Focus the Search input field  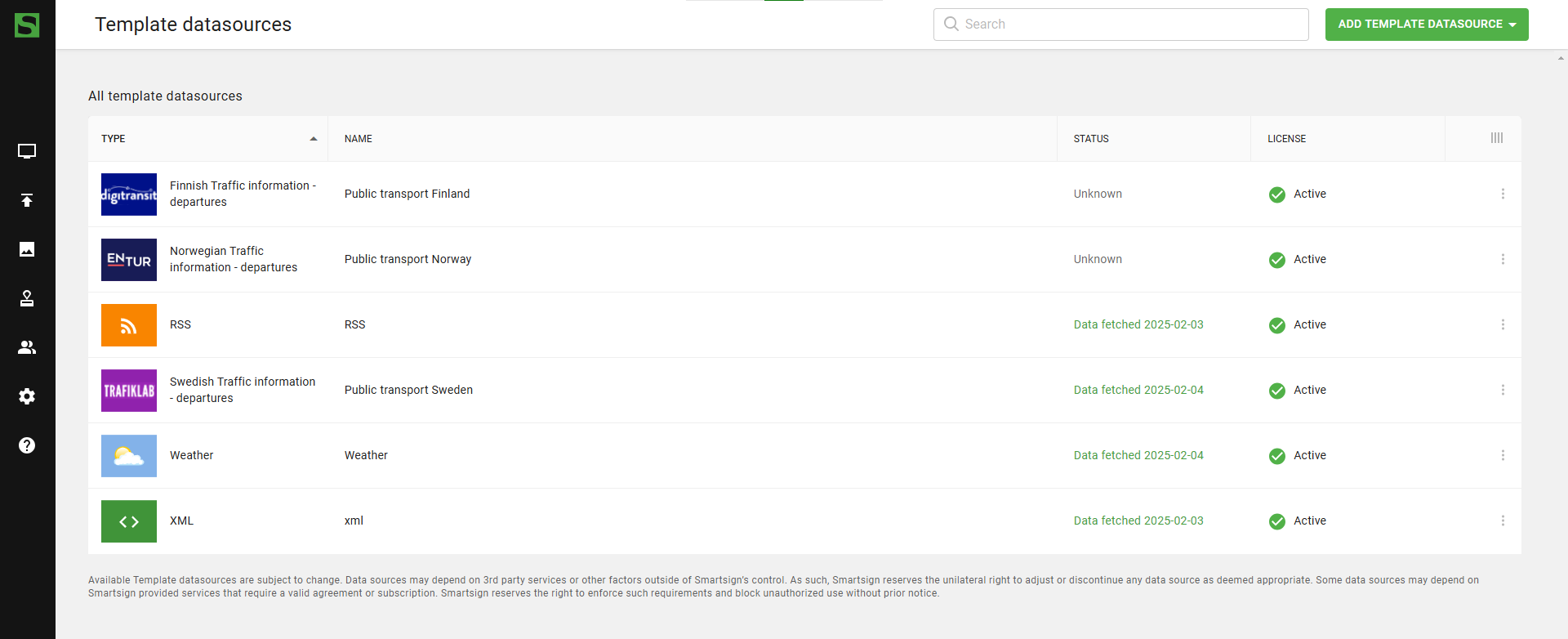tap(1127, 25)
